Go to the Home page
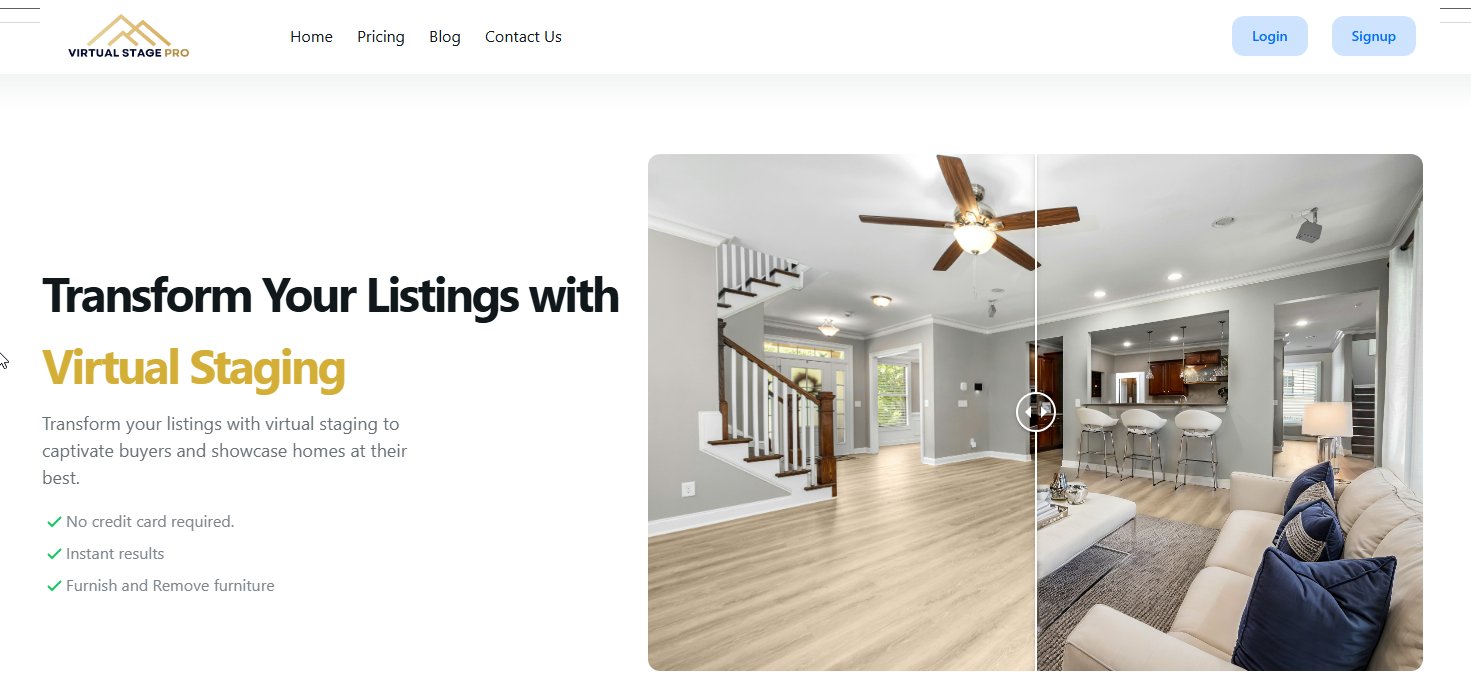The height and width of the screenshot is (692, 1471). click(x=311, y=37)
